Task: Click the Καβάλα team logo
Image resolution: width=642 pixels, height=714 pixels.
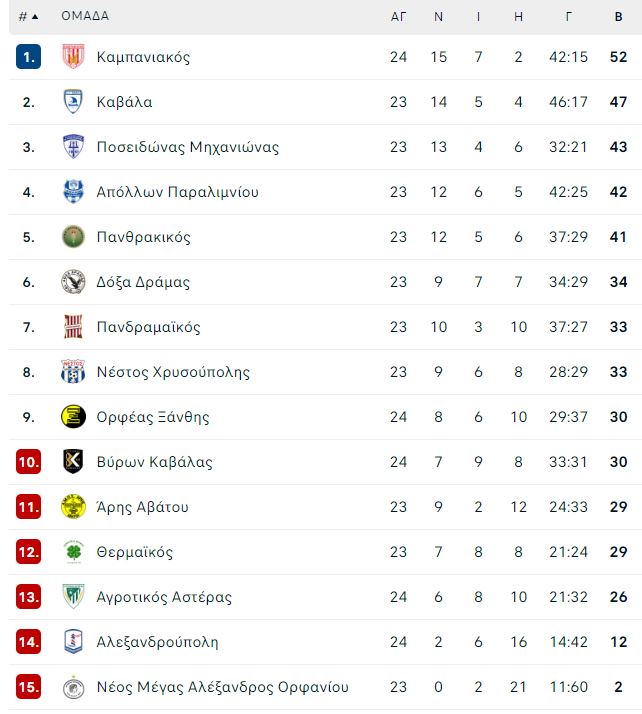Action: click(x=73, y=102)
